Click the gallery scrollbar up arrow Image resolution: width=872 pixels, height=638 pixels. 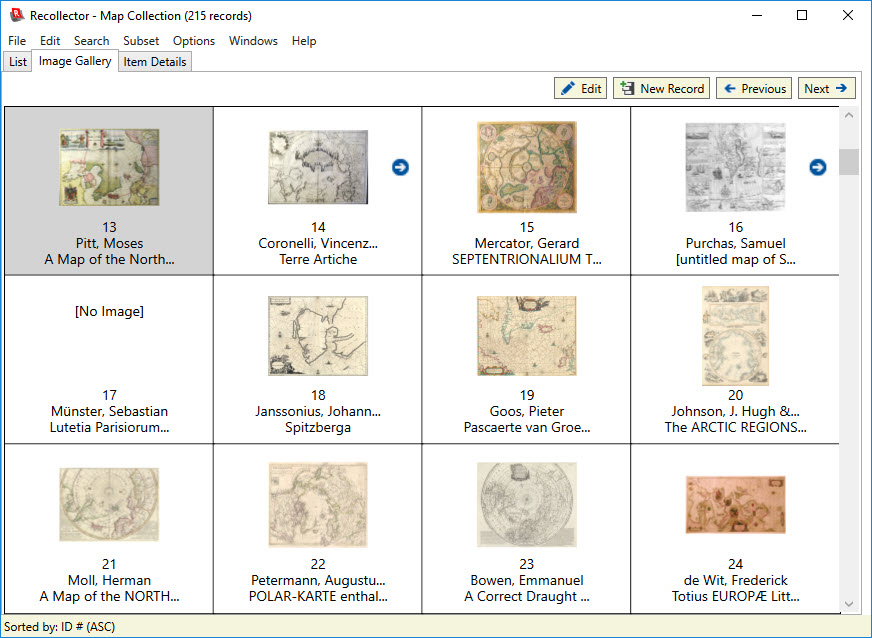[849, 115]
